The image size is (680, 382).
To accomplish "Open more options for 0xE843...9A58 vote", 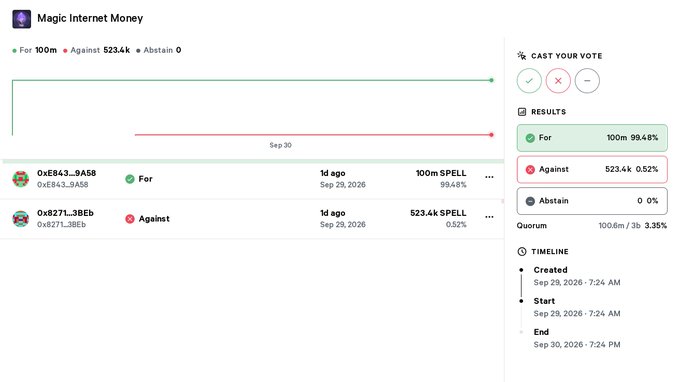I will [489, 177].
